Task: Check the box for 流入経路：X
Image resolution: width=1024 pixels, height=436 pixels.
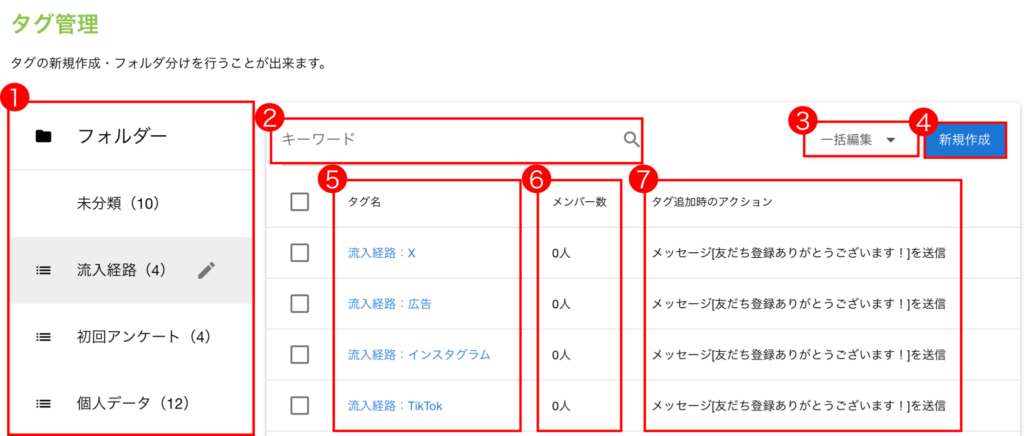Action: [x=299, y=253]
